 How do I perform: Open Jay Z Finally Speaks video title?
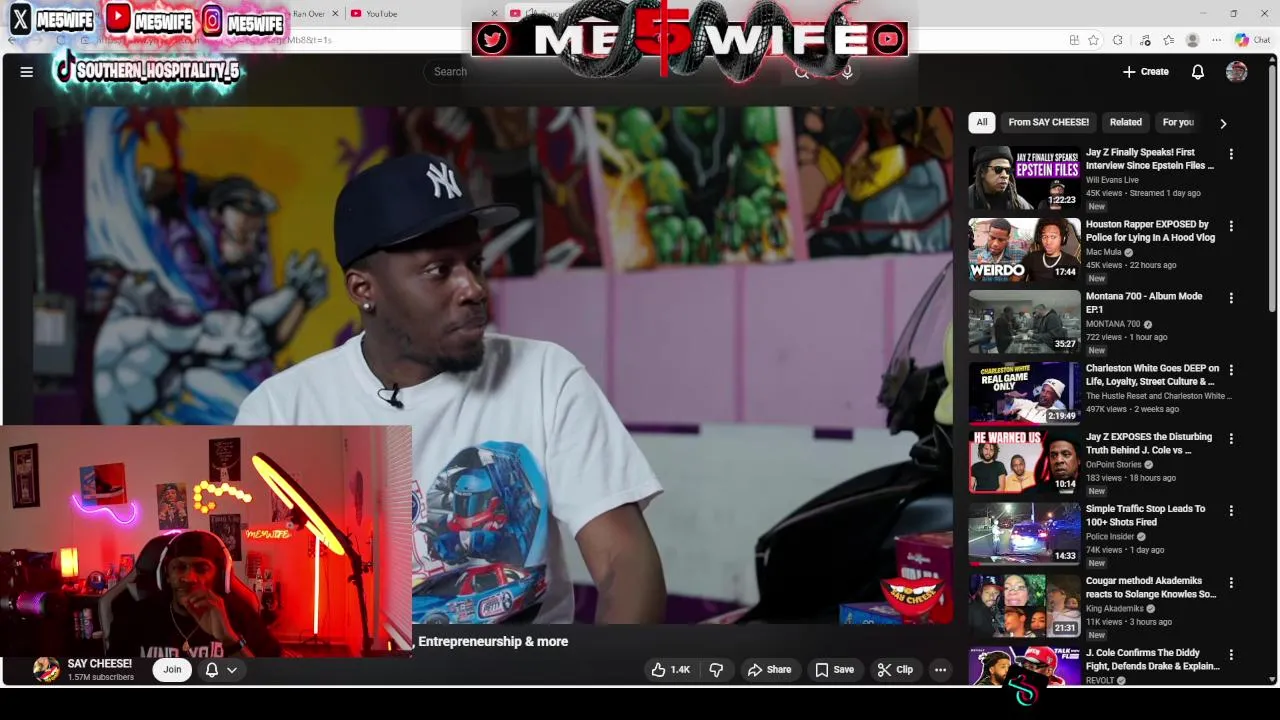[1150, 159]
